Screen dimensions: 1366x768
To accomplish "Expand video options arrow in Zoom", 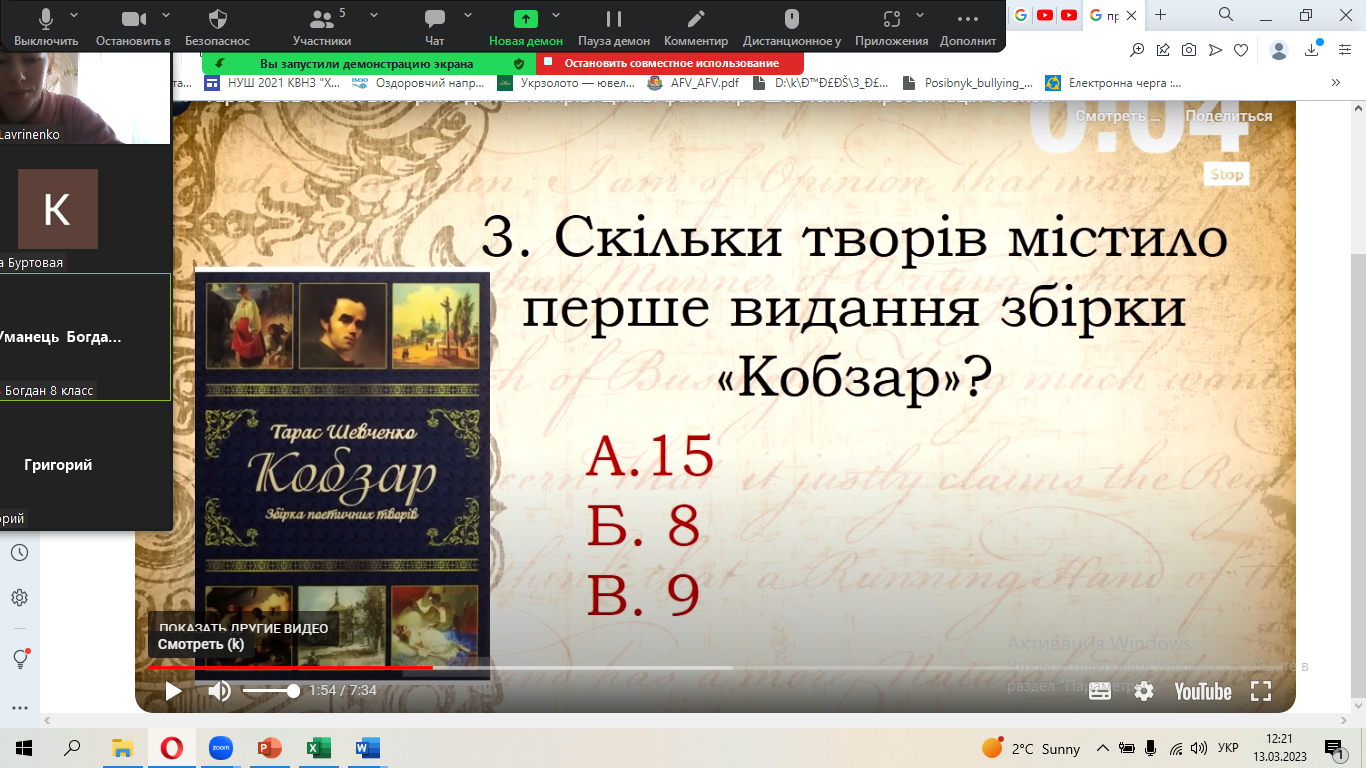I will tap(166, 15).
